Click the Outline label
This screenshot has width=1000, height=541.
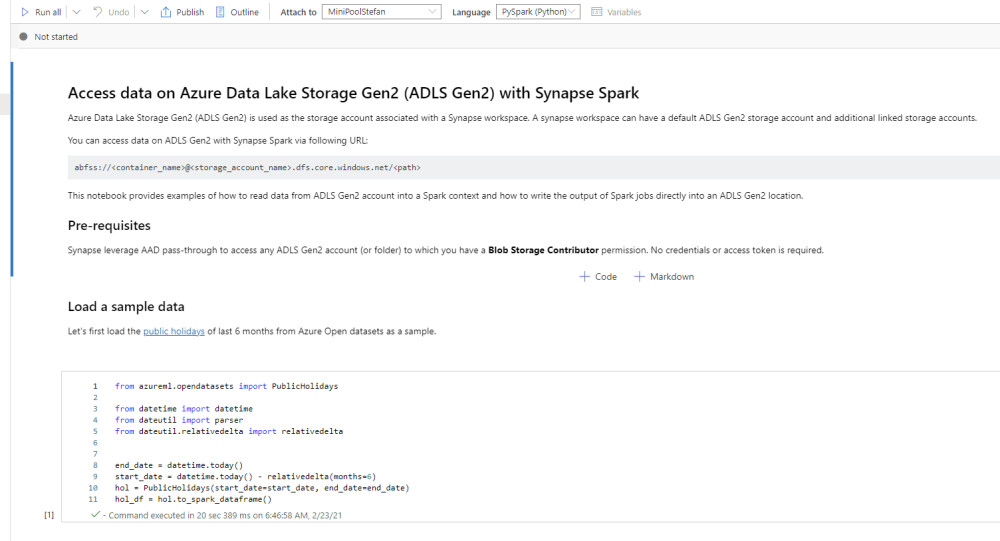coord(244,12)
